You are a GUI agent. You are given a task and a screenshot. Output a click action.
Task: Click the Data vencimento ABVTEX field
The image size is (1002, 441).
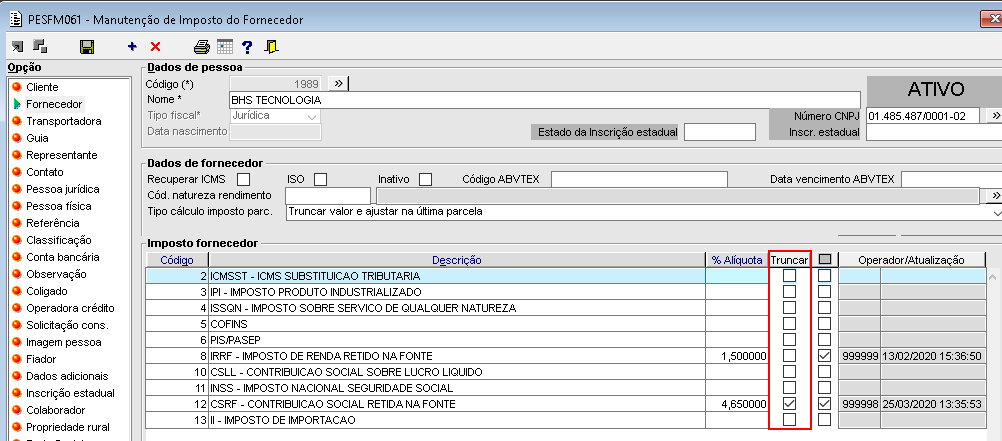951,180
